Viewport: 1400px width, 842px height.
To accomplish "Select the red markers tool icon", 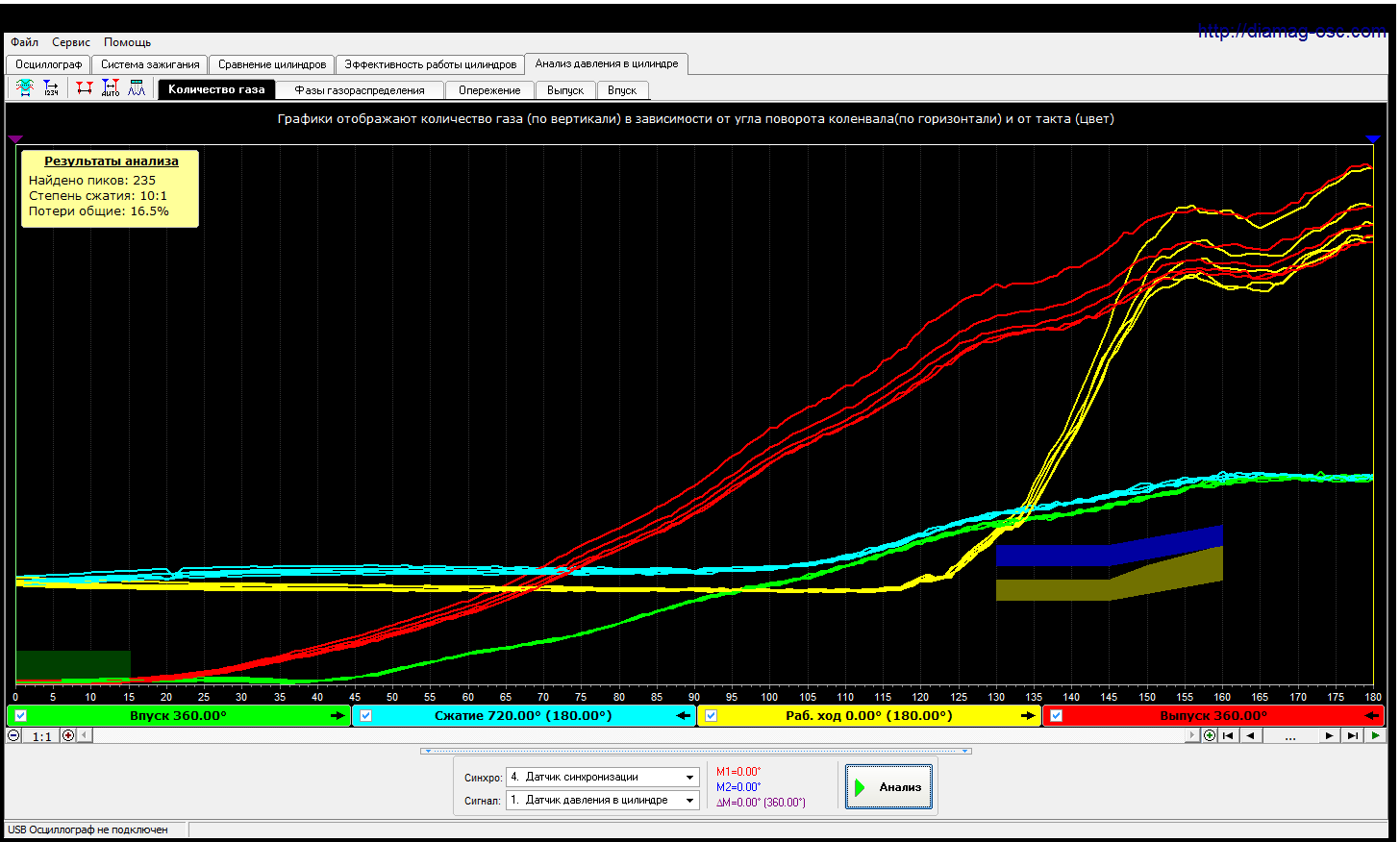I will 85,88.
